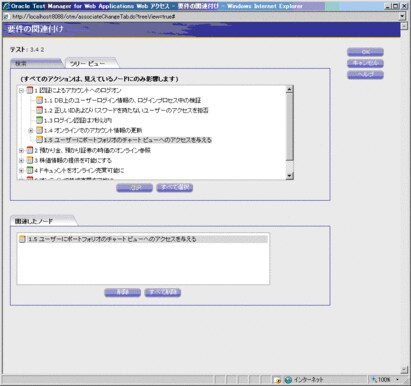The height and width of the screenshot is (386, 411).
Task: Click the node icon in 関連したノード list
Action: 22,239
